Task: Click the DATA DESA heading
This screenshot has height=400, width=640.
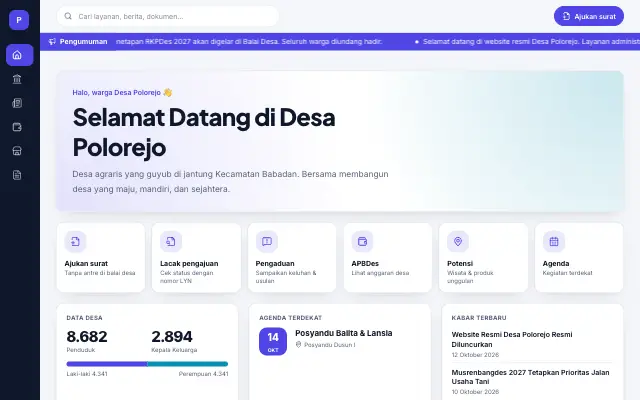Action: (84, 318)
